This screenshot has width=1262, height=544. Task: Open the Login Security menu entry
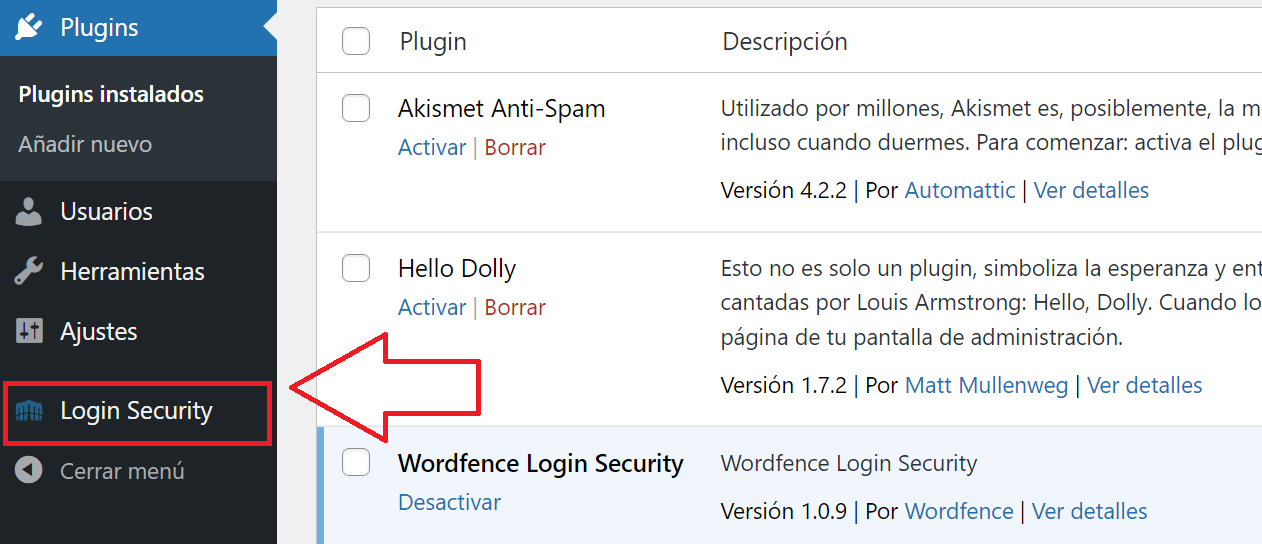point(138,411)
